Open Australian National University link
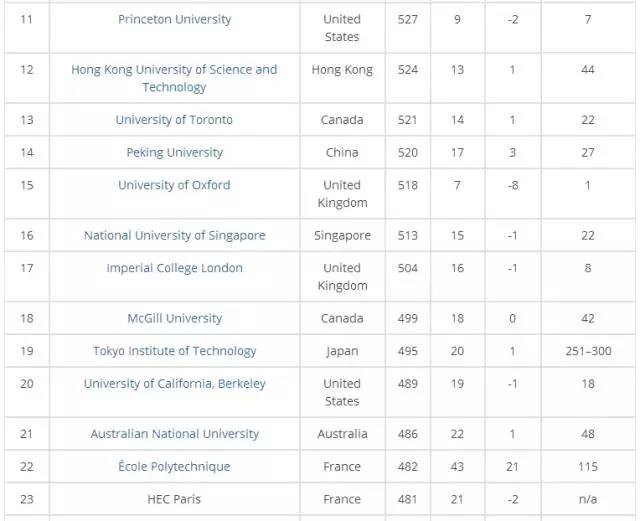Image resolution: width=640 pixels, height=521 pixels. (x=174, y=434)
